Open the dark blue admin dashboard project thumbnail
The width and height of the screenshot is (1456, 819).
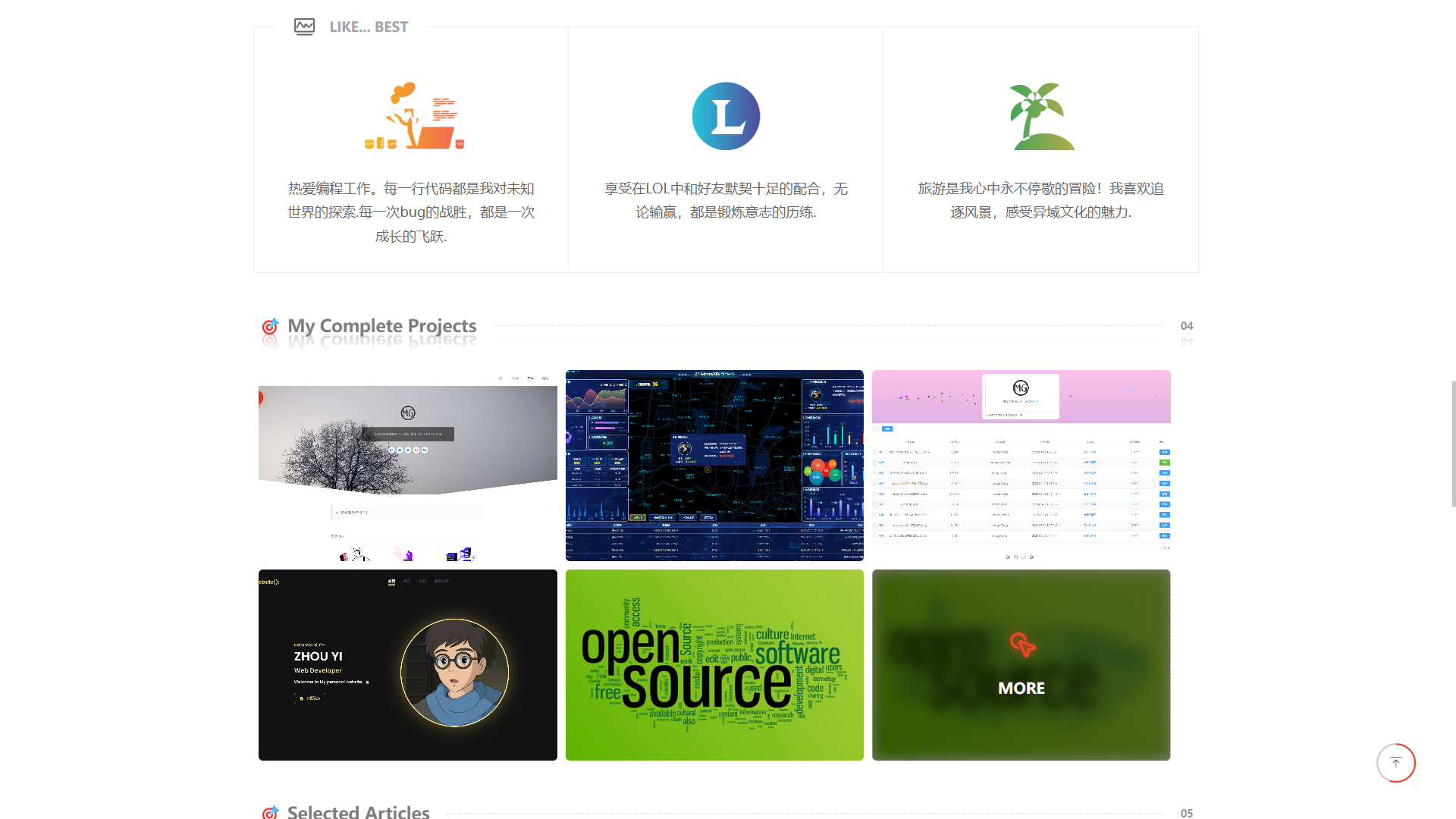tap(714, 465)
